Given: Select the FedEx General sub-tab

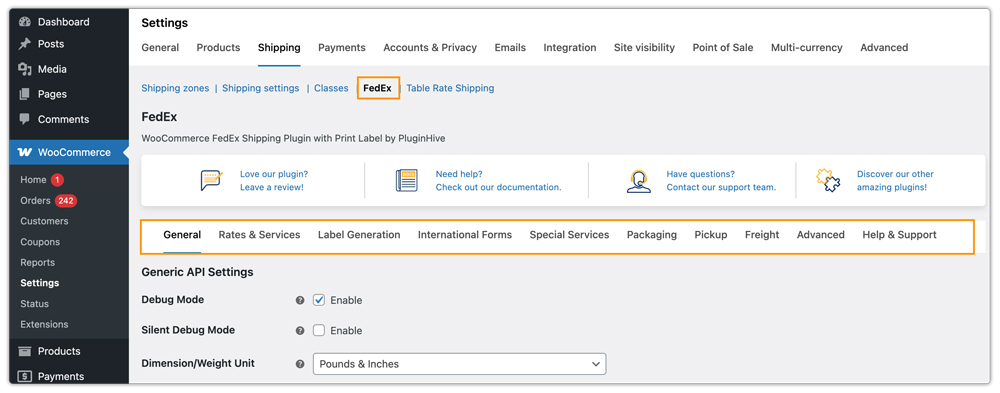Looking at the screenshot, I should 182,235.
